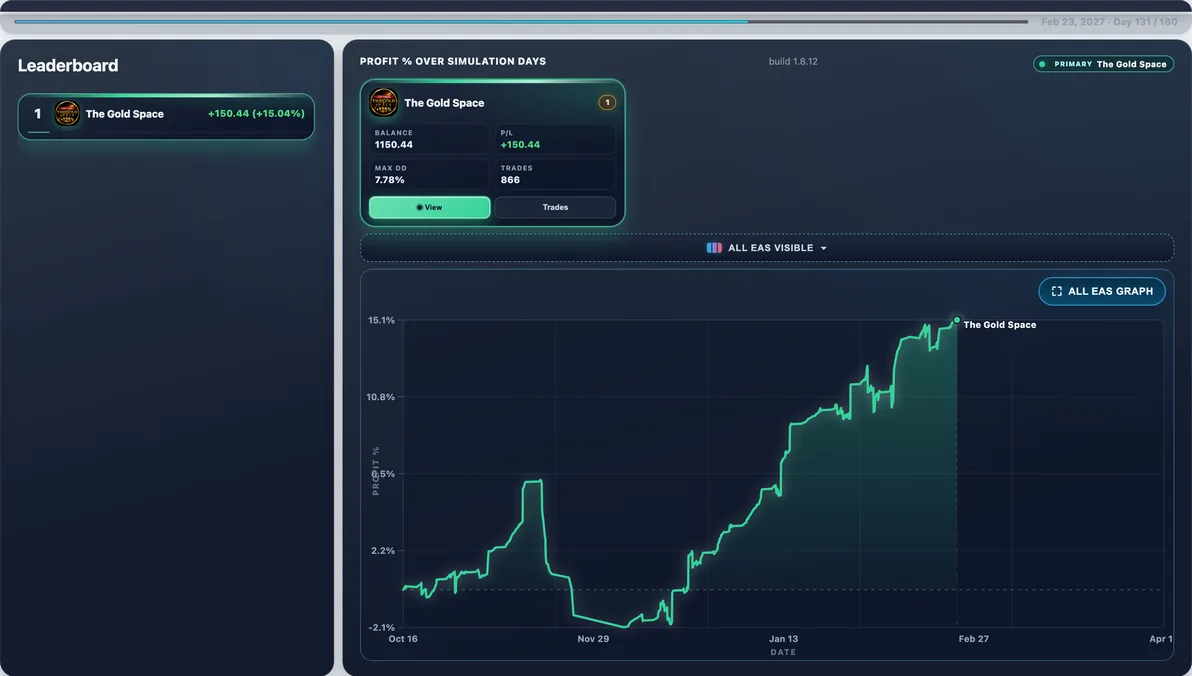Click The Gold Space avatar in leaderboard row
This screenshot has height=676, width=1192.
coord(67,114)
